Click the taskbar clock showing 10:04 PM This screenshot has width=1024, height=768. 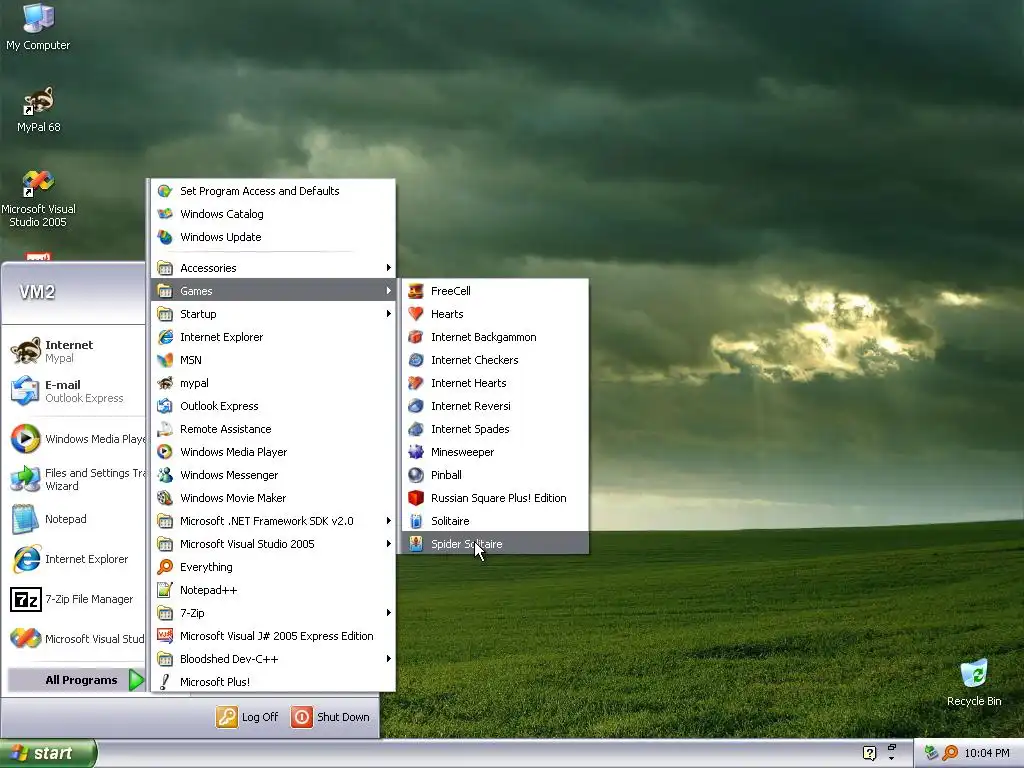(987, 754)
